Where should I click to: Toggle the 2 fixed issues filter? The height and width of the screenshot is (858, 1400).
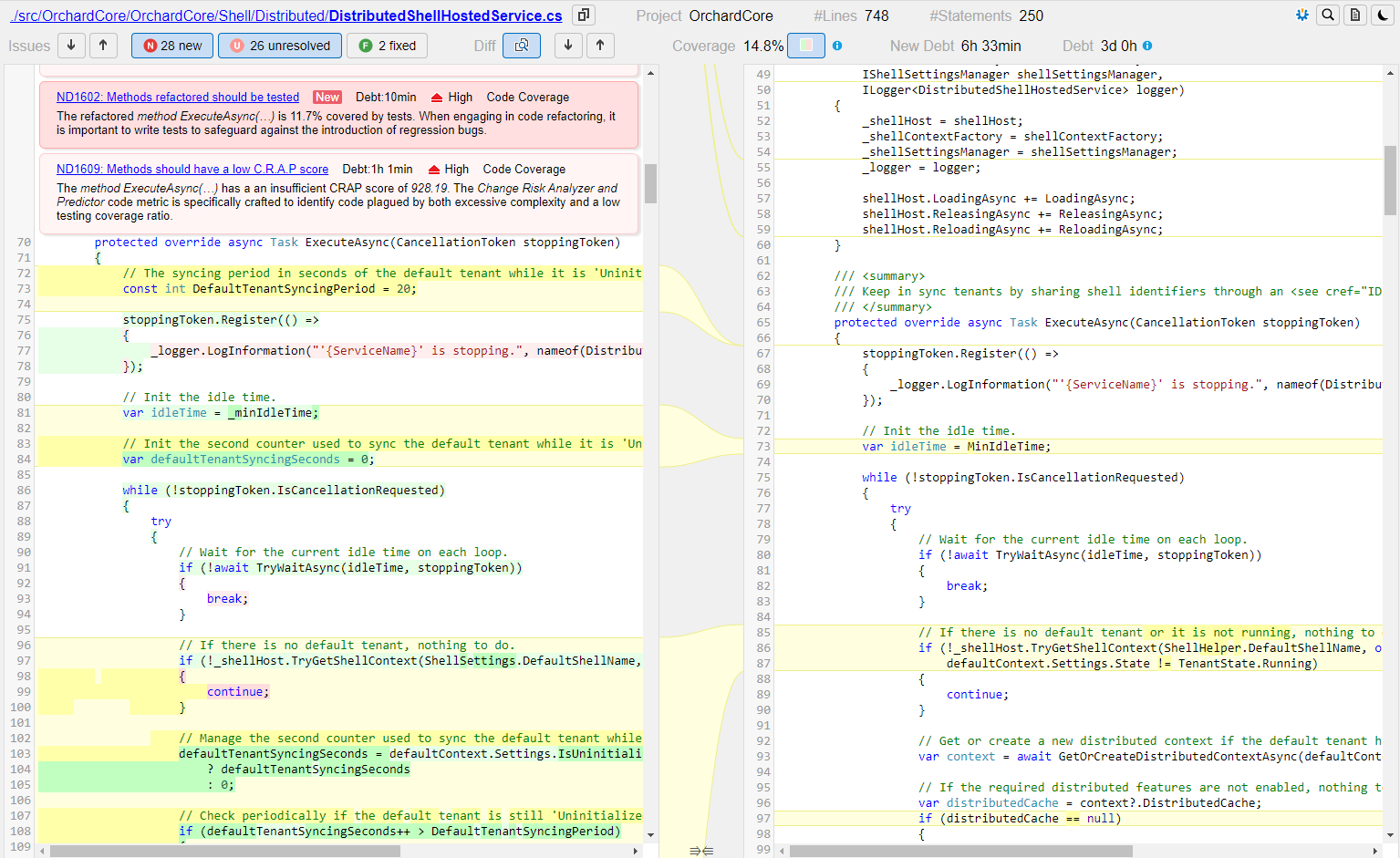coord(387,45)
